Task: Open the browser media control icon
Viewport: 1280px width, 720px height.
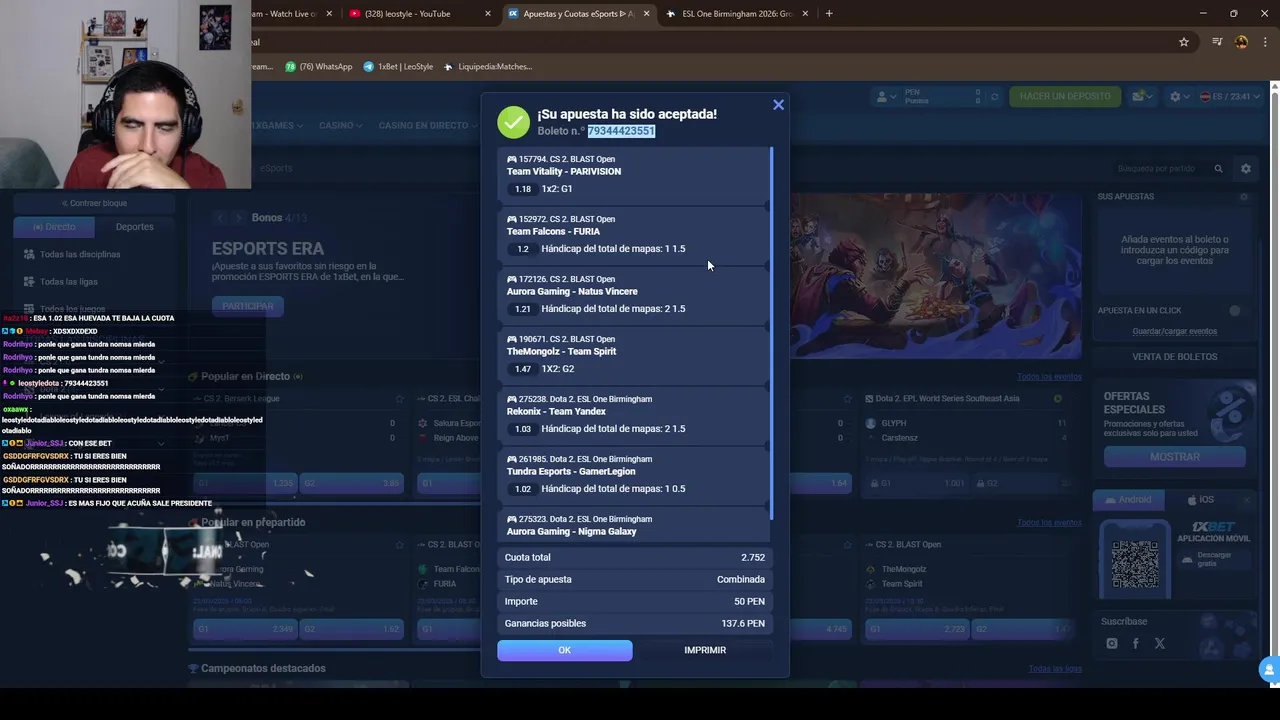Action: [1217, 42]
